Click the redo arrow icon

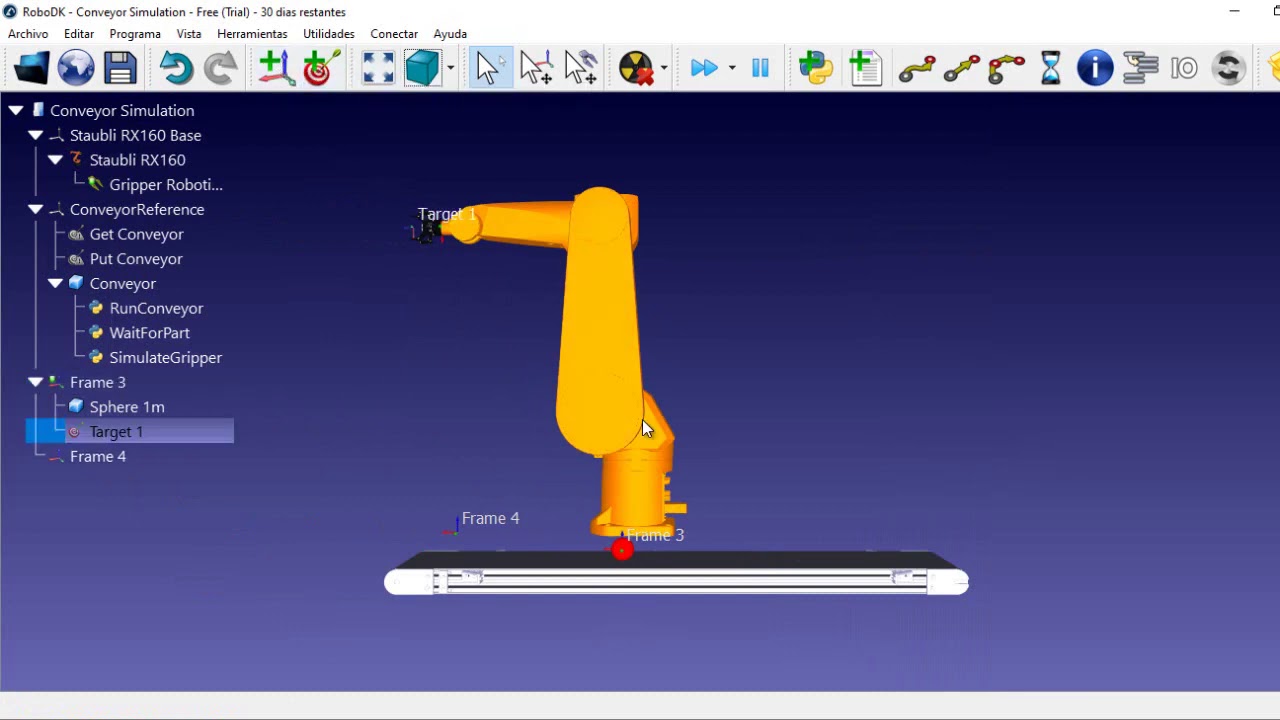click(220, 68)
